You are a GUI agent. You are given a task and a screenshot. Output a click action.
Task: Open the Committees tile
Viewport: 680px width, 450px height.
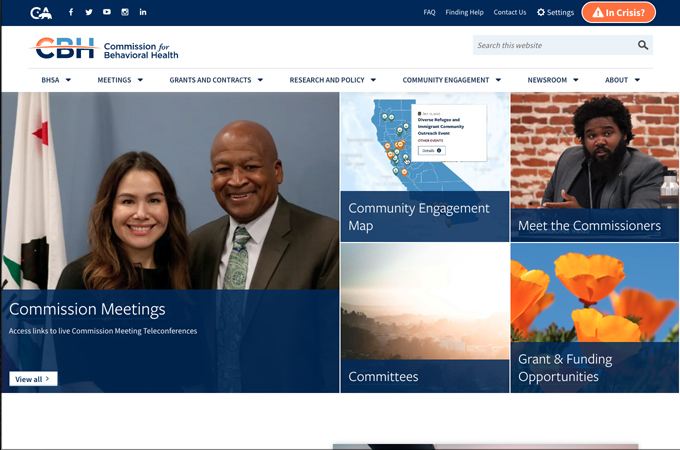pos(425,318)
